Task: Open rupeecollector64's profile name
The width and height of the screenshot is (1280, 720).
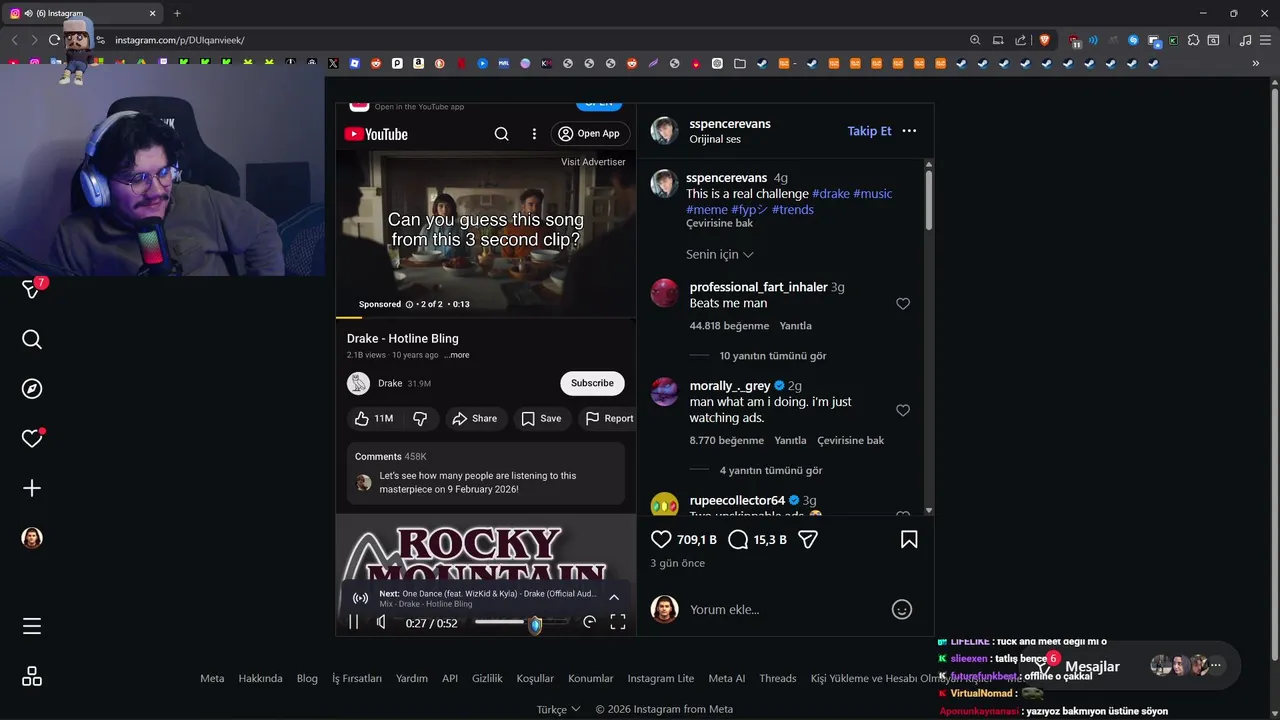Action: pos(737,500)
